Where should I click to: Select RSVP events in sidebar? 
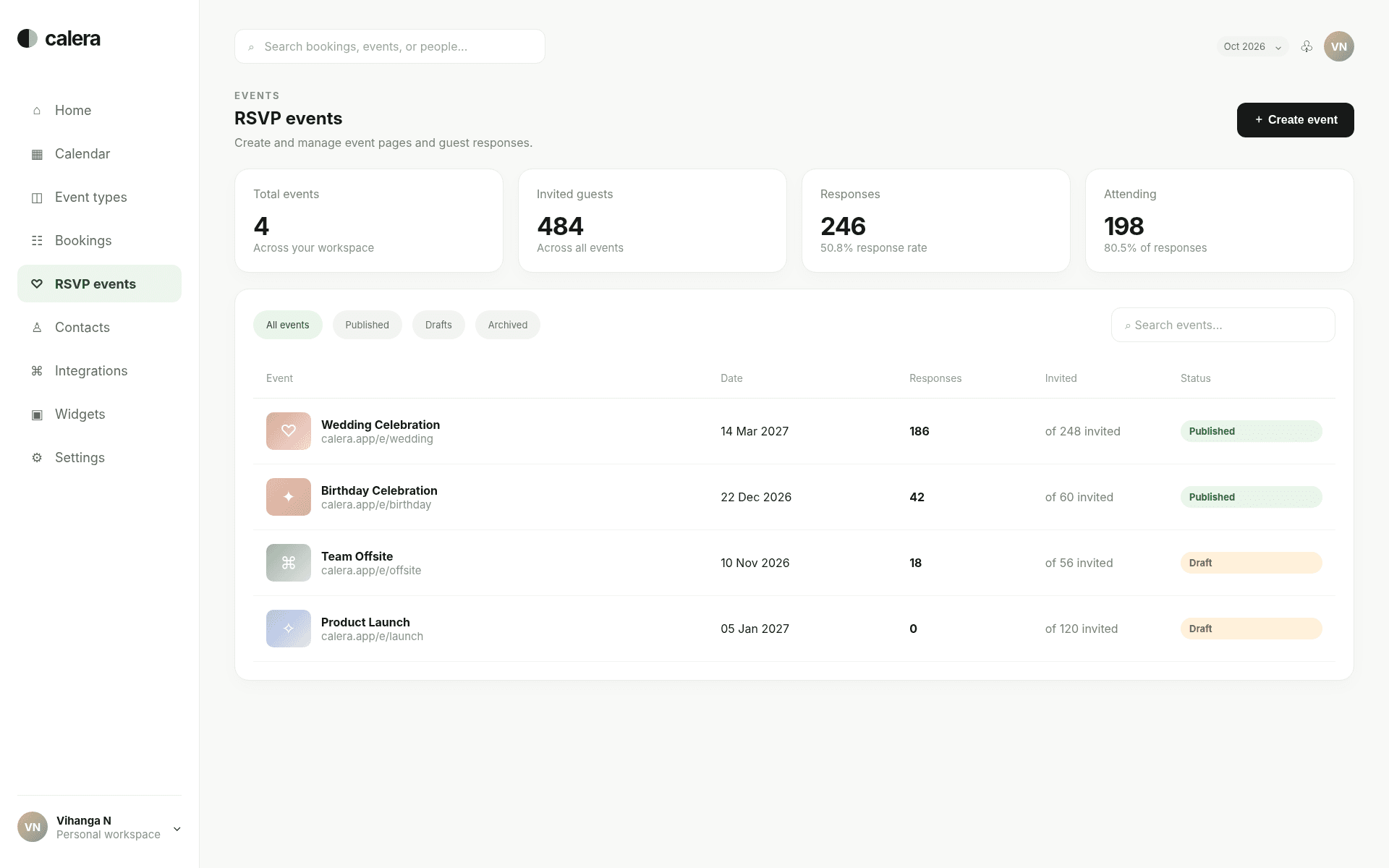click(x=99, y=284)
